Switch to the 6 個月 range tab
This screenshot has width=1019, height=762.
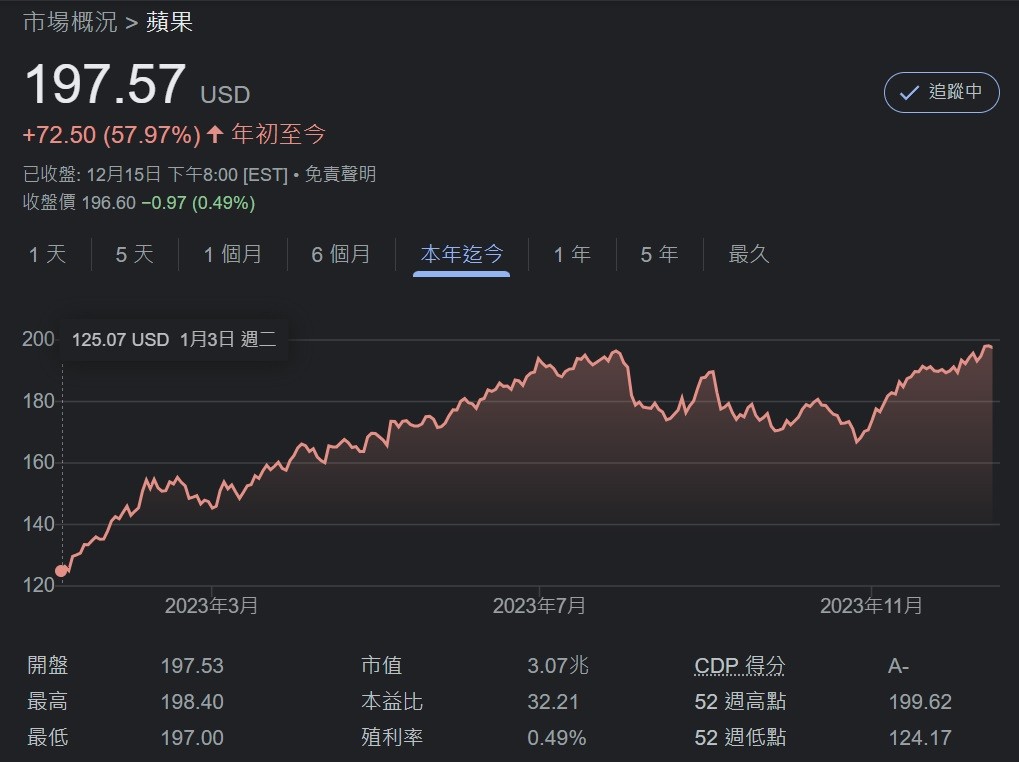pos(341,254)
